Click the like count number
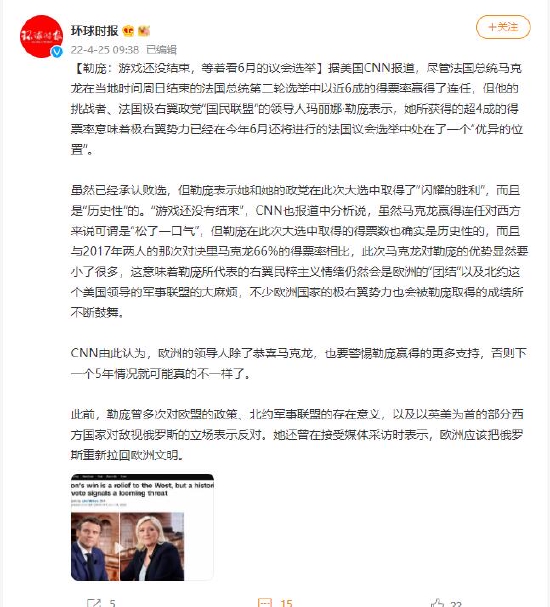This screenshot has height=607, width=550. [x=456, y=604]
